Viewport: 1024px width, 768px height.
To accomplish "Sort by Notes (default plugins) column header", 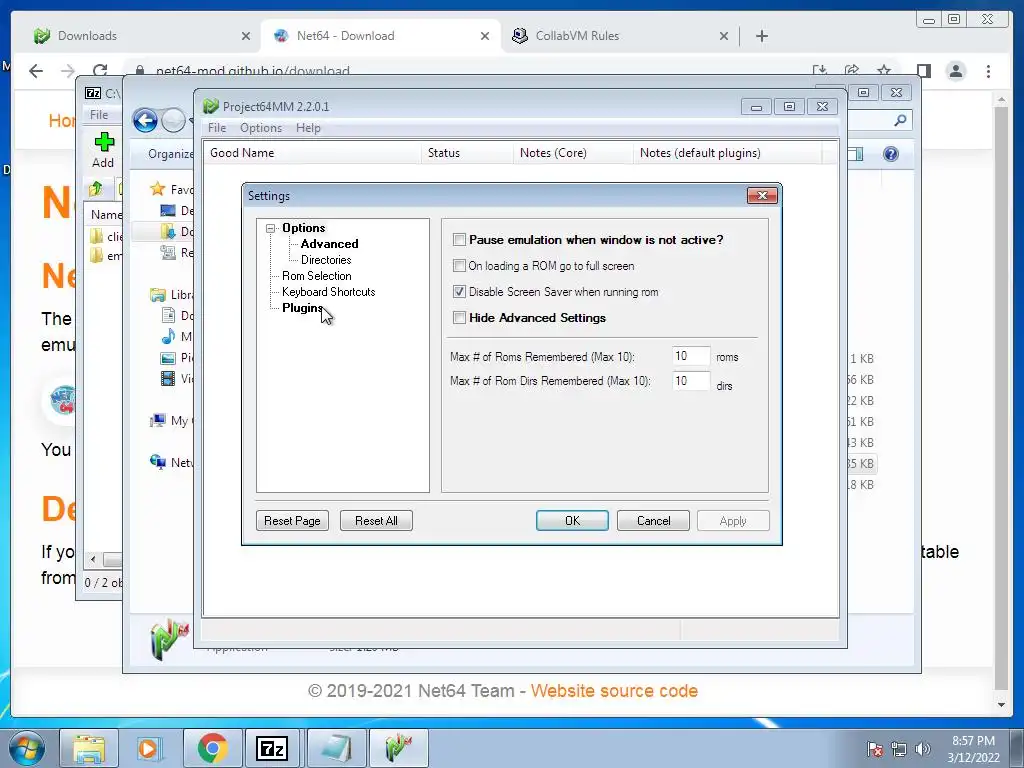I will pyautogui.click(x=728, y=153).
